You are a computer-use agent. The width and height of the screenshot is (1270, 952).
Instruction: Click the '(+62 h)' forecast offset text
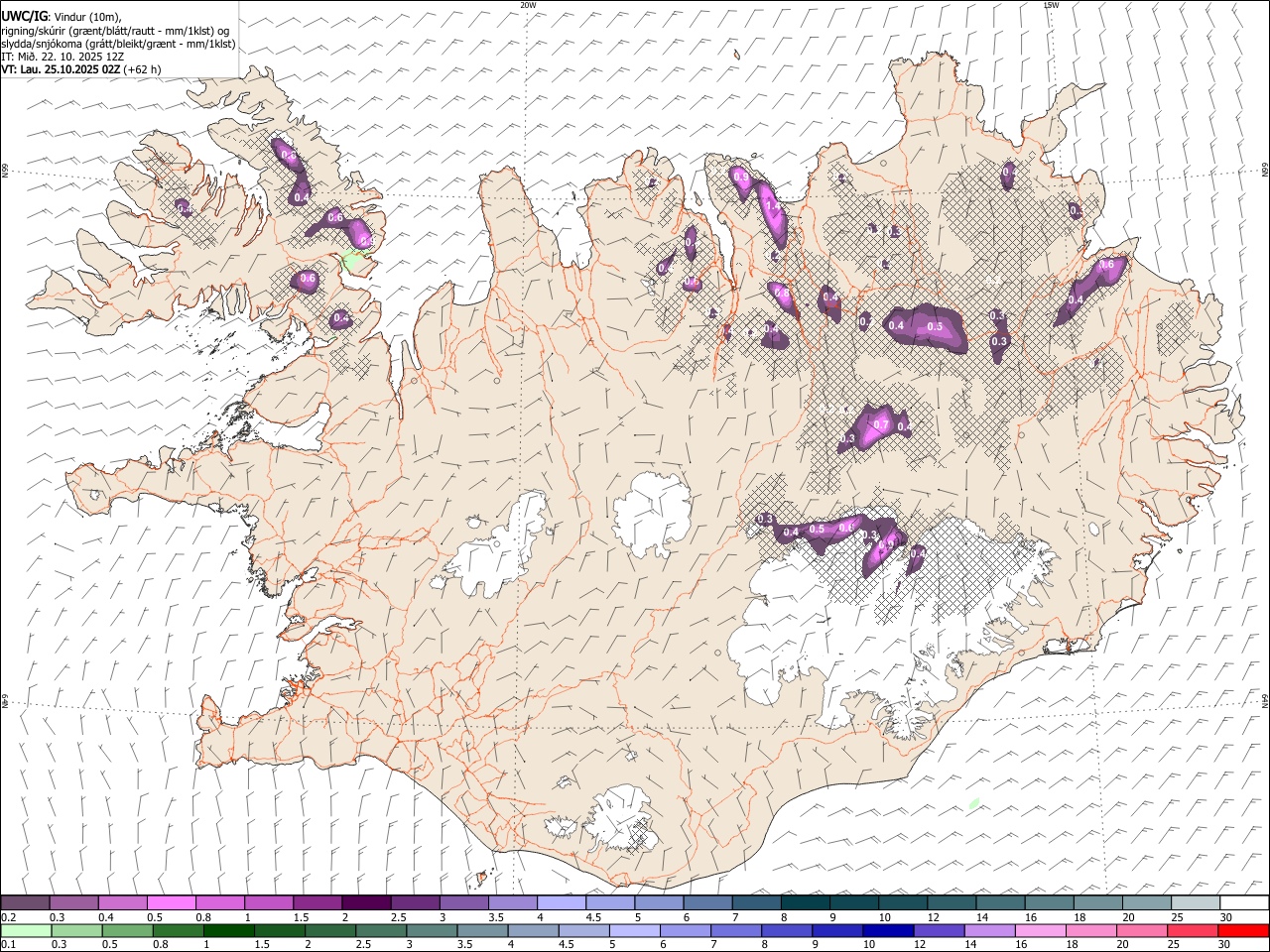click(143, 69)
